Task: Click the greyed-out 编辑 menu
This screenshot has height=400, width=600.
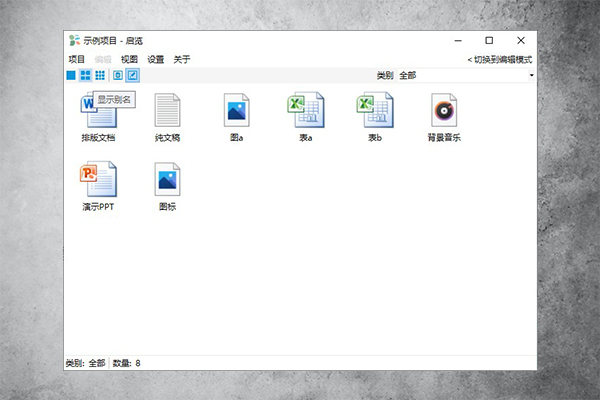Action: tap(103, 59)
